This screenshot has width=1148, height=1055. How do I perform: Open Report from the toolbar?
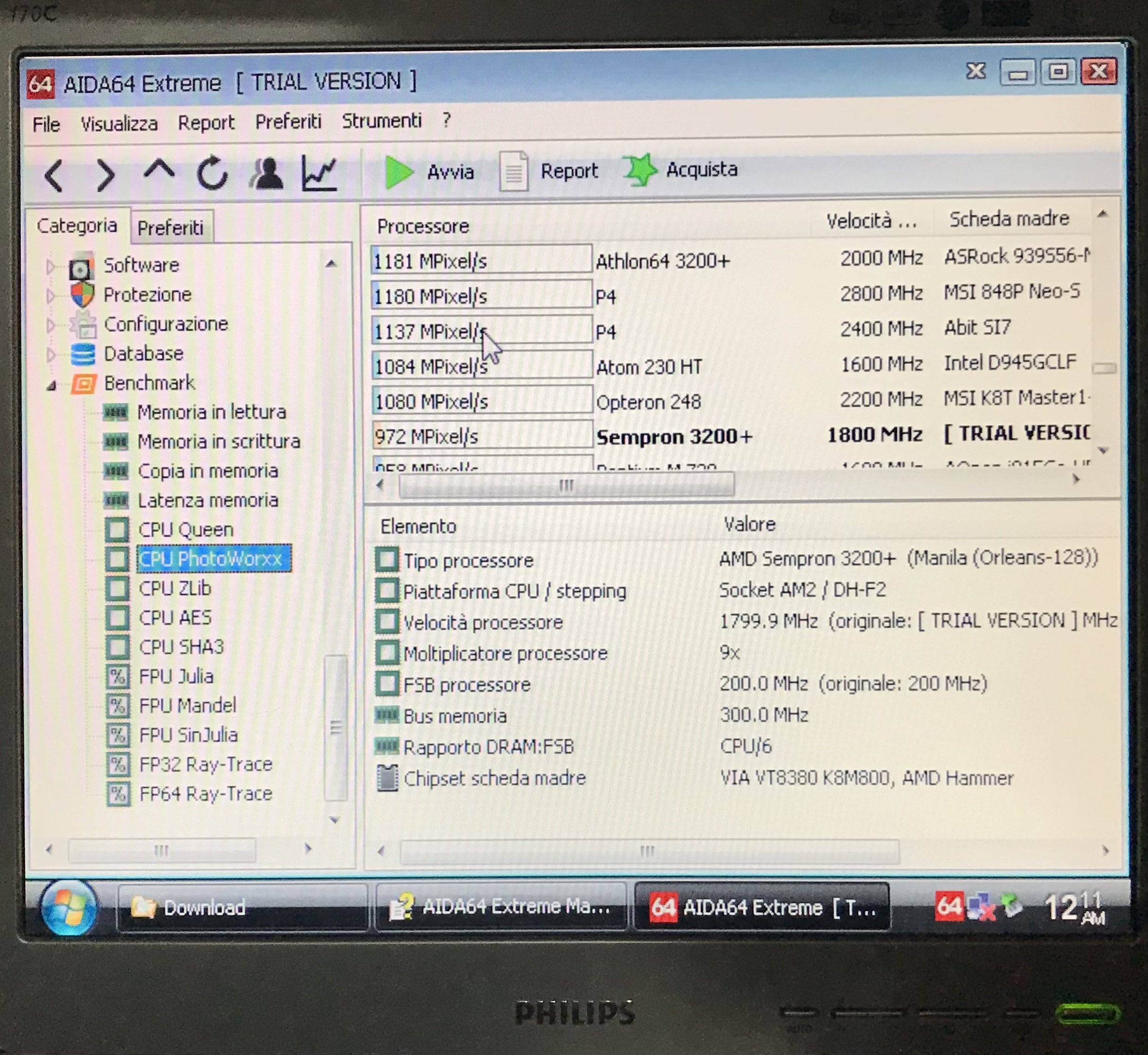(x=549, y=171)
